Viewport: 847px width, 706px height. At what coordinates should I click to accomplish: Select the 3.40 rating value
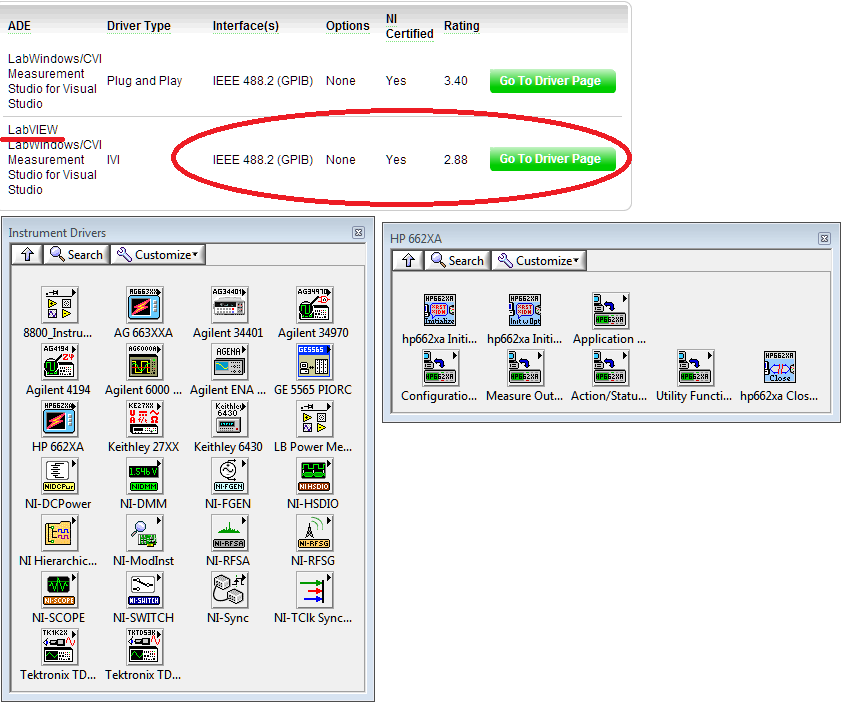(x=455, y=81)
